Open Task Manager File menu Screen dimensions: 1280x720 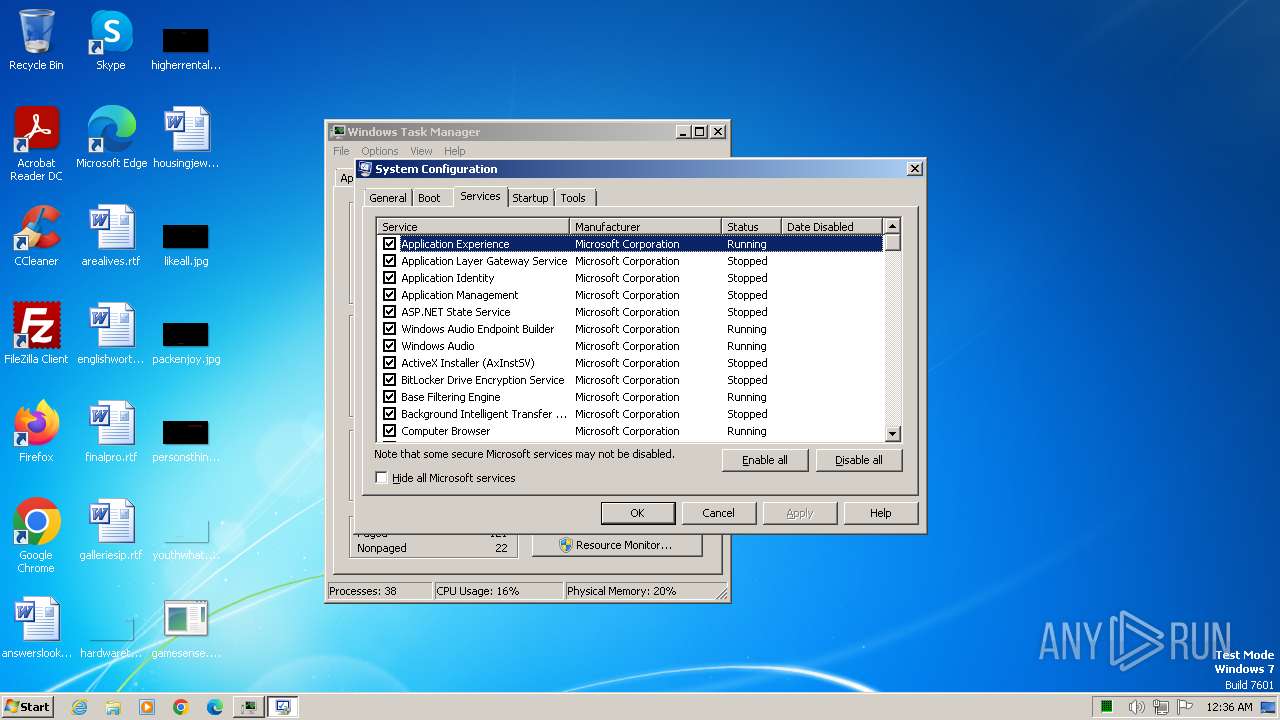pos(341,151)
